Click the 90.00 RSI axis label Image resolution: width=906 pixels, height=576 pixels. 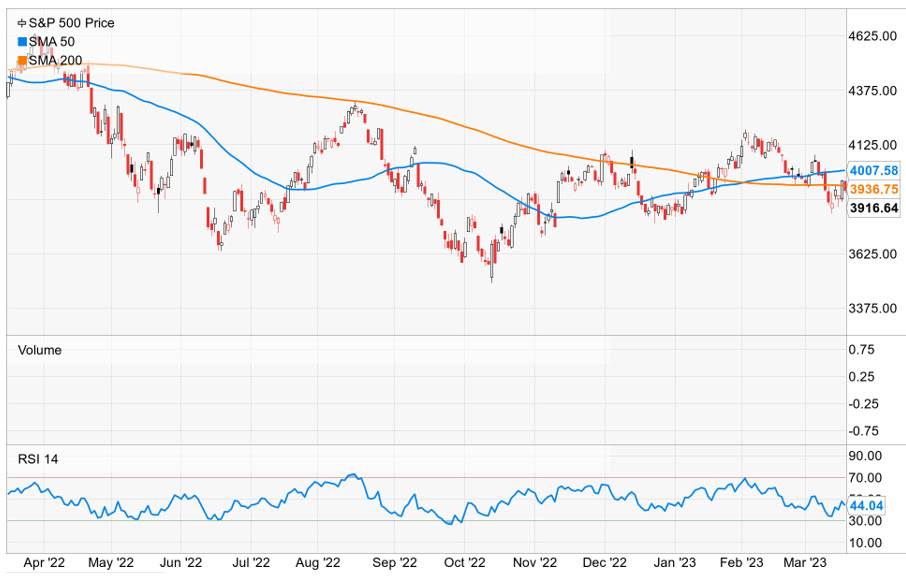(x=865, y=456)
